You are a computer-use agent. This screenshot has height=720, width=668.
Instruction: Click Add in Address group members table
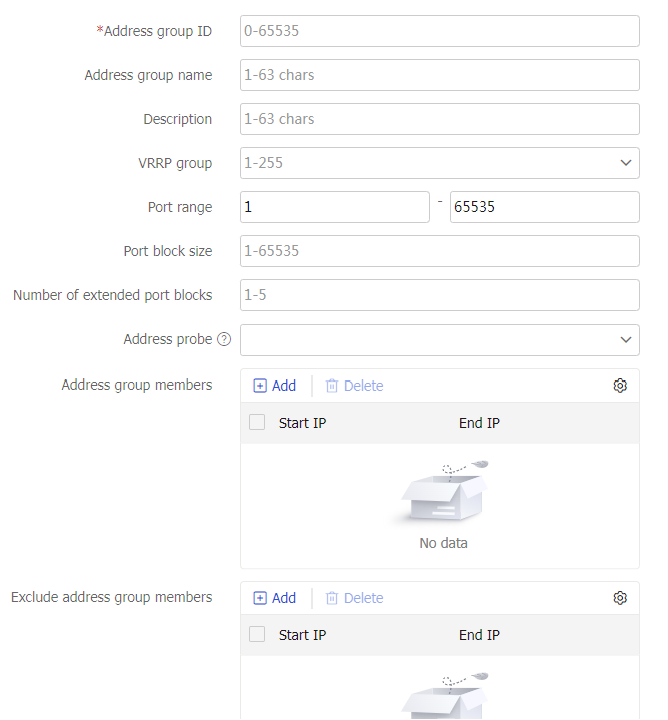coord(275,386)
